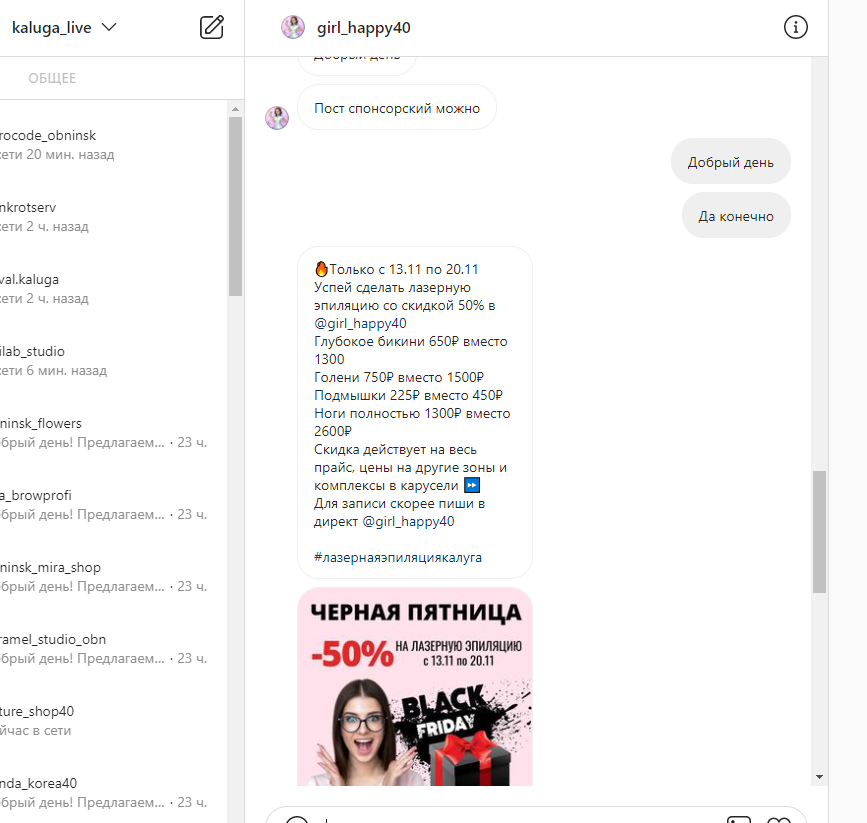Follow the @girl_happy40 mention after 'директ'
The image size is (867, 823).
tap(408, 522)
